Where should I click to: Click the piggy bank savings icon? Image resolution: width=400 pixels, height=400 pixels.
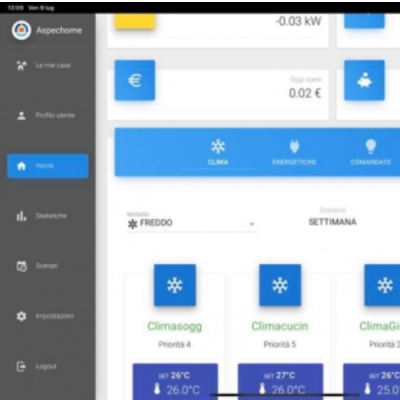click(x=365, y=80)
